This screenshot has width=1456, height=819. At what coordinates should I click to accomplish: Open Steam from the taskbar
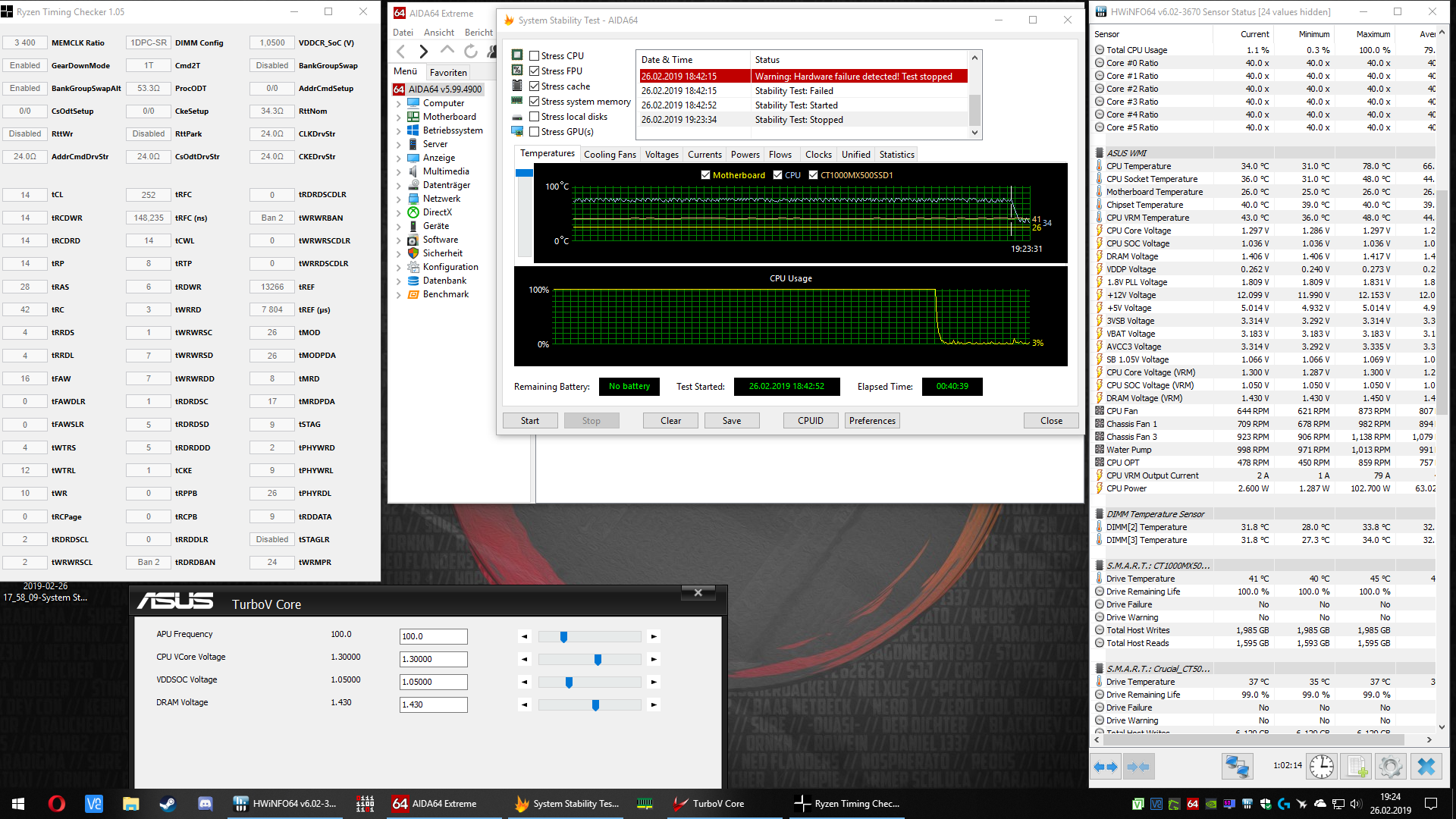[168, 804]
